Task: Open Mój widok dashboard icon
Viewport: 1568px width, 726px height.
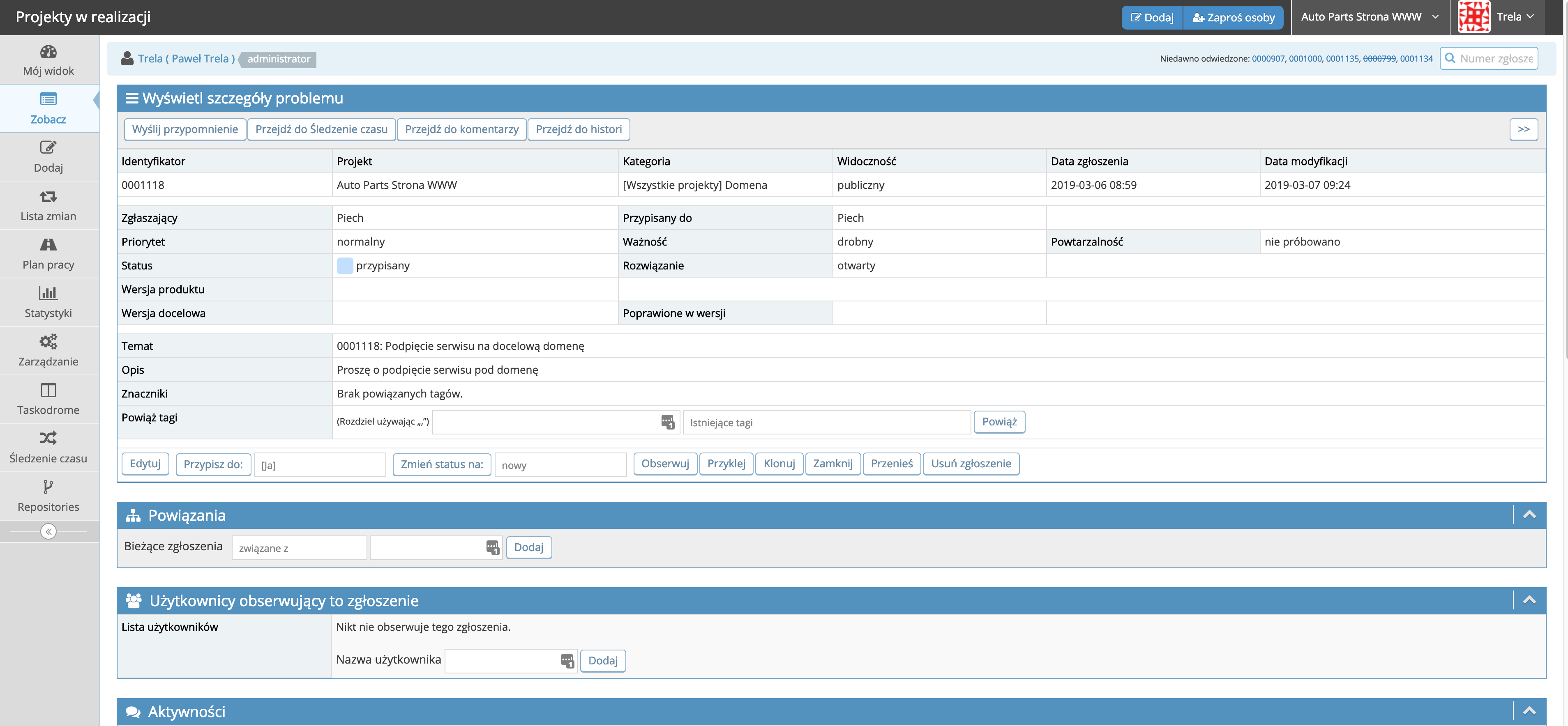Action: coord(48,52)
